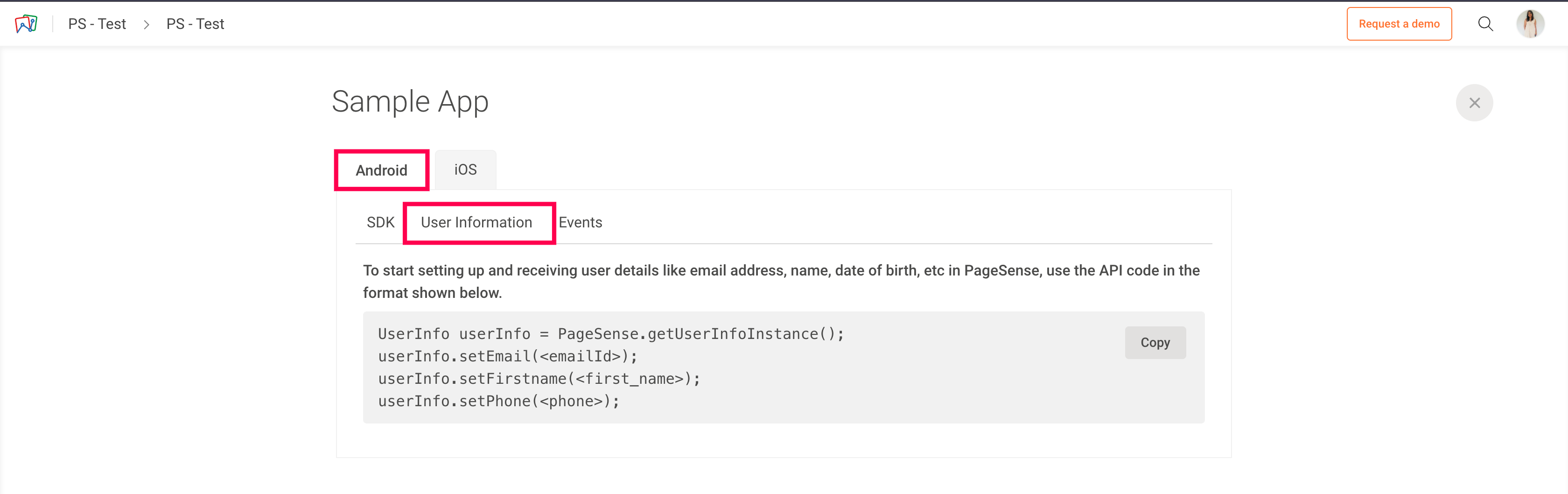This screenshot has width=1568, height=494.
Task: Open the SDK sub-tab
Action: (380, 222)
